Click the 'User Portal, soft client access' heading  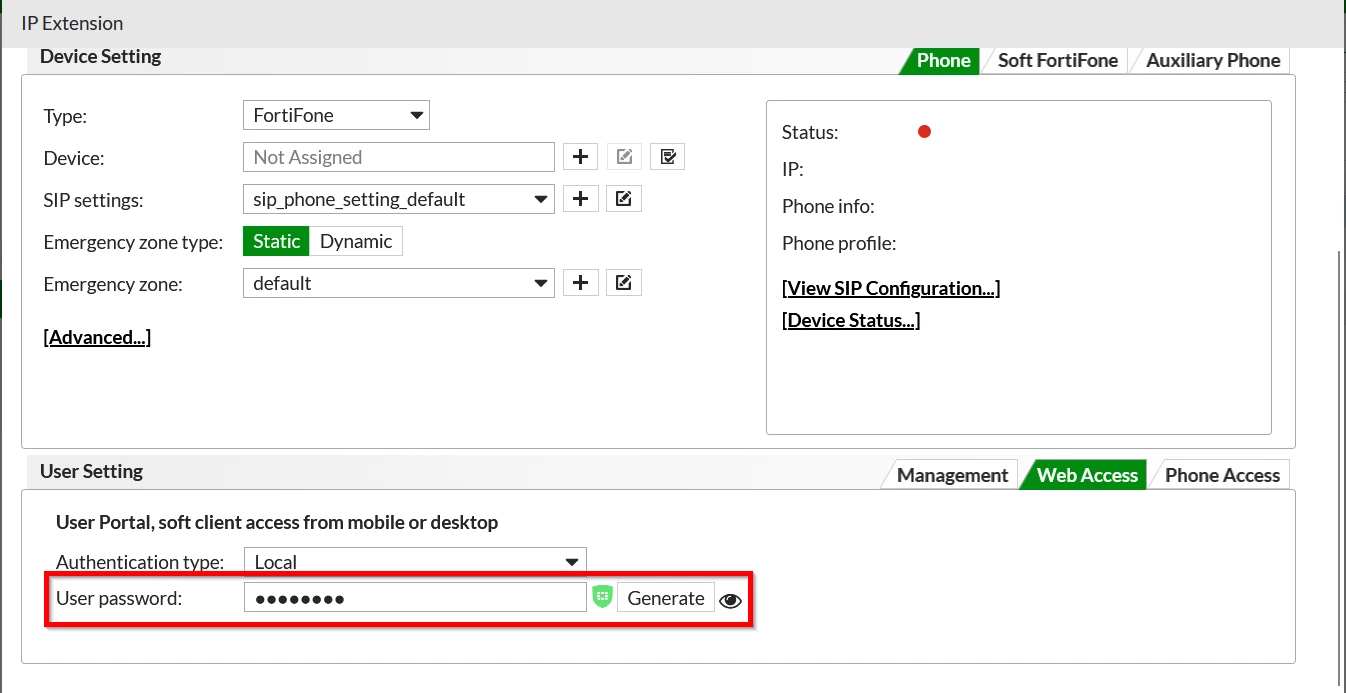pyautogui.click(x=277, y=522)
